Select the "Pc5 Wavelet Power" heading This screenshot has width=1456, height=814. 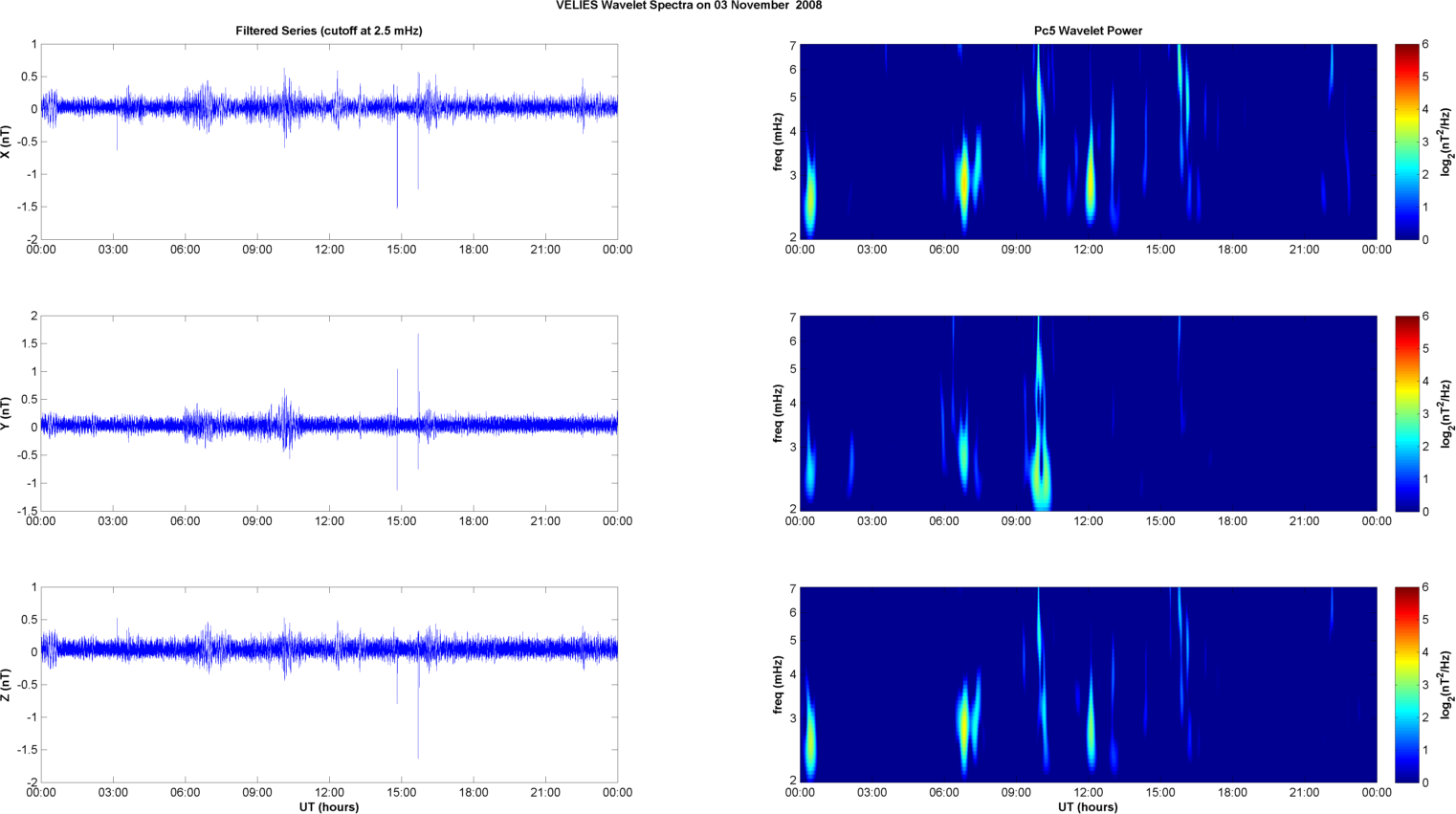(x=1088, y=31)
